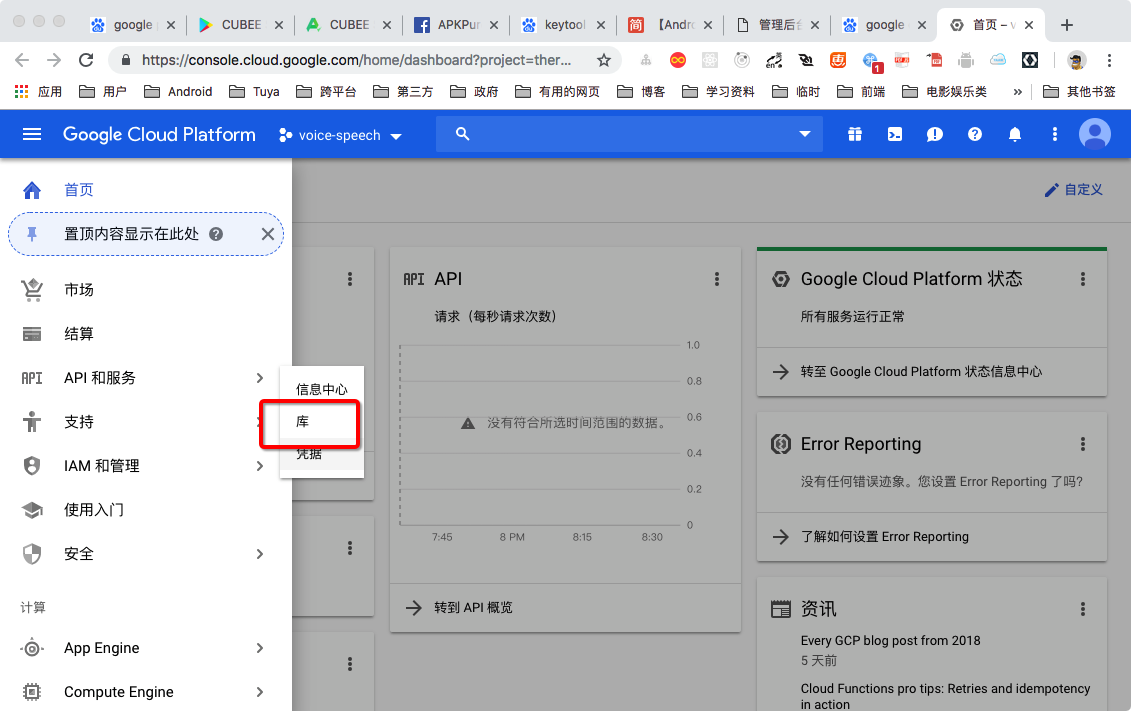
Task: Switch to the 管理后台 browser tab
Action: pyautogui.click(x=777, y=25)
